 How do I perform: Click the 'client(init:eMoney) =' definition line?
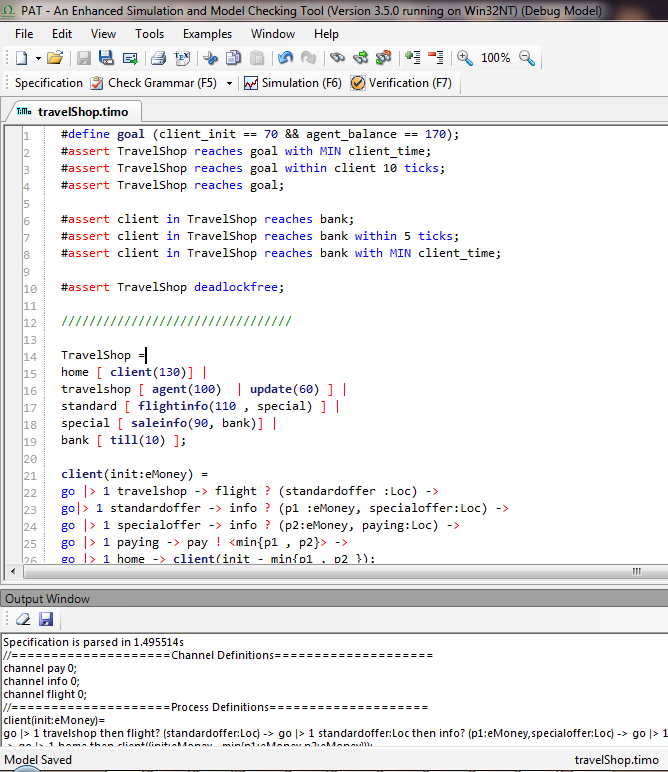134,474
